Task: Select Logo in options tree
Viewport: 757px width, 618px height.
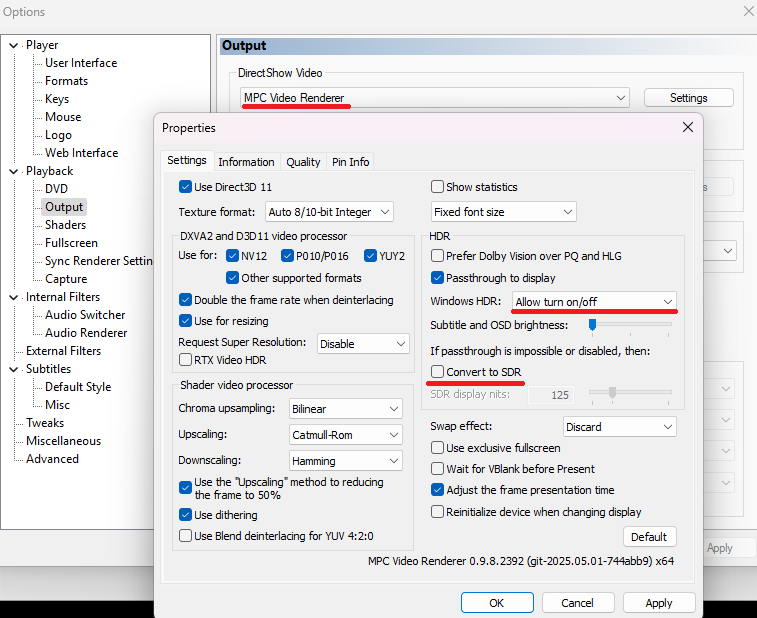Action: (58, 135)
